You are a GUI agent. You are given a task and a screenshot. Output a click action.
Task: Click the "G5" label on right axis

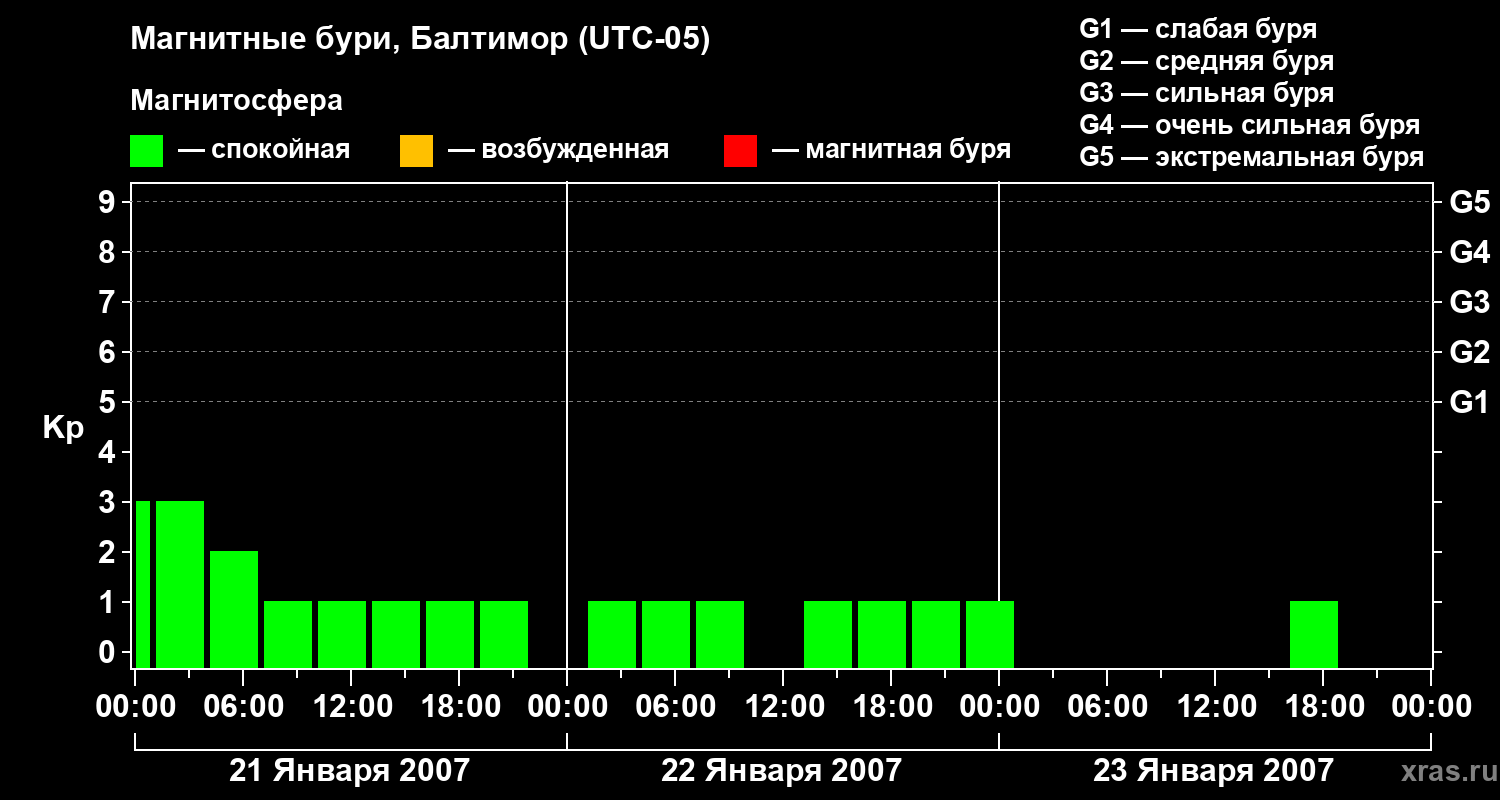pos(1469,202)
